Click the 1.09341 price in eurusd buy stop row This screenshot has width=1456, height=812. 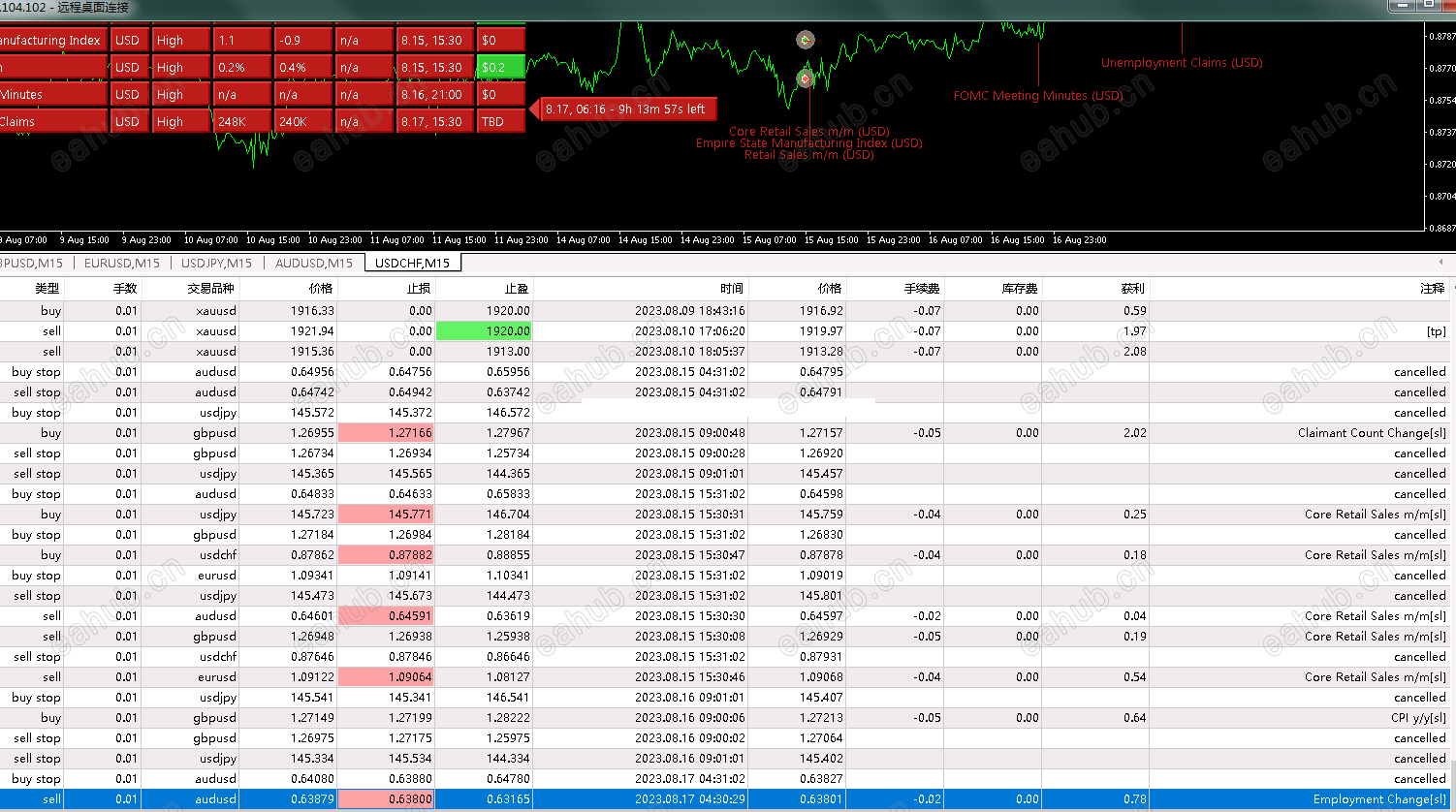point(312,575)
